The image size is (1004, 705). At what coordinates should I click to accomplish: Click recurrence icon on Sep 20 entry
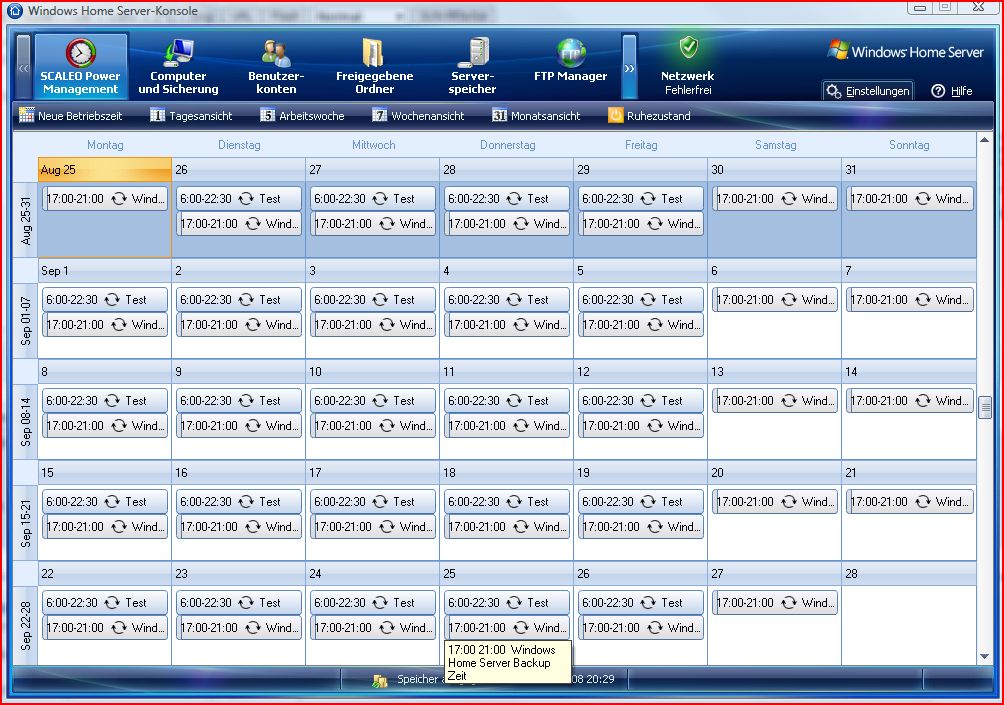click(789, 501)
